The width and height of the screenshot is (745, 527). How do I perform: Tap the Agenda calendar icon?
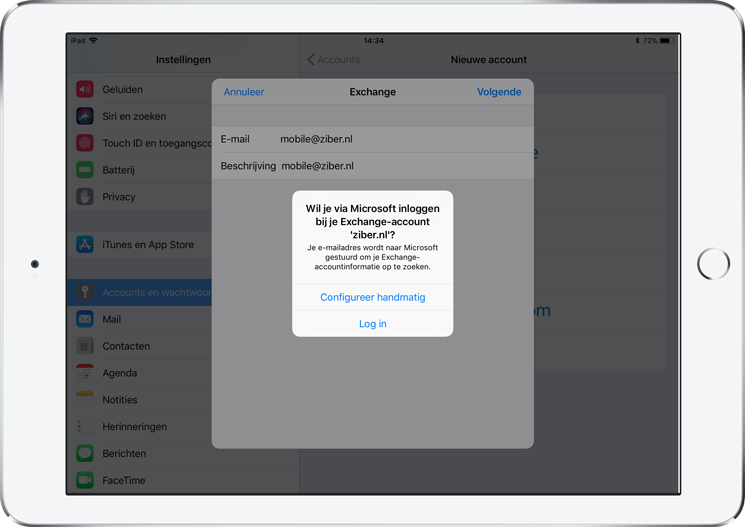tap(85, 373)
